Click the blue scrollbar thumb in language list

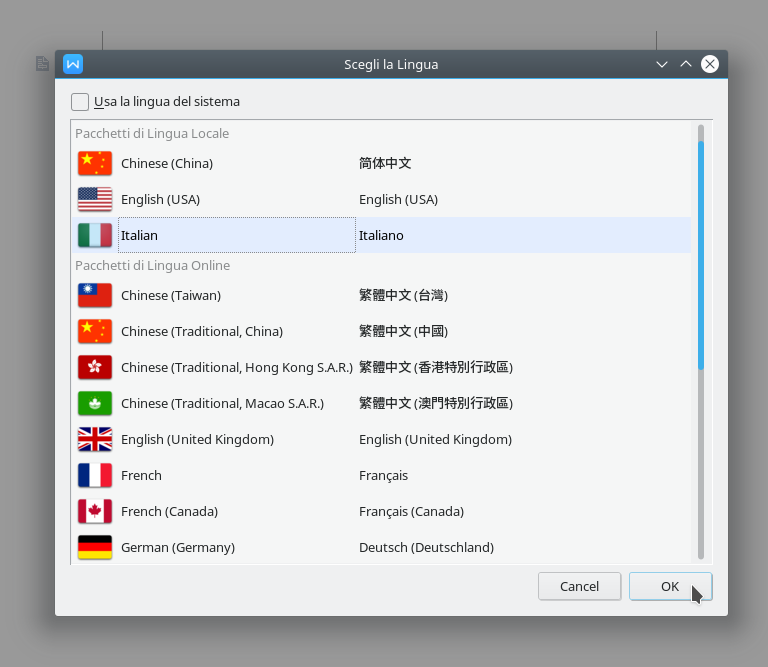[x=701, y=255]
